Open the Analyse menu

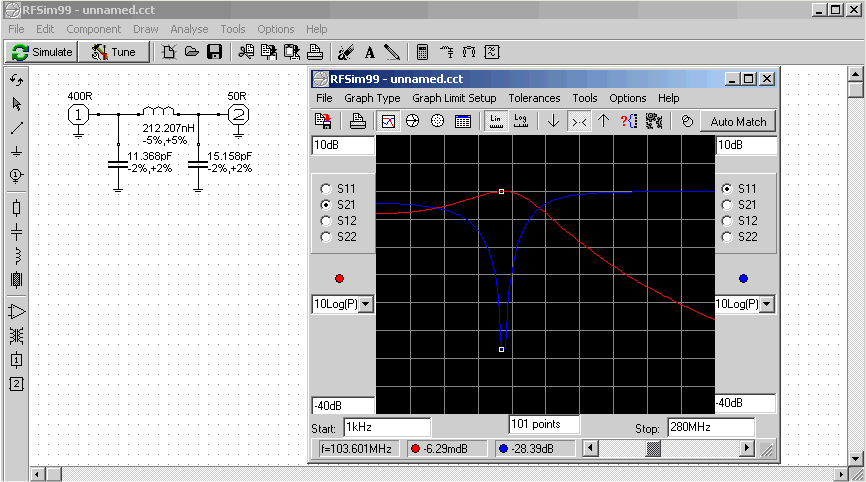pyautogui.click(x=189, y=29)
